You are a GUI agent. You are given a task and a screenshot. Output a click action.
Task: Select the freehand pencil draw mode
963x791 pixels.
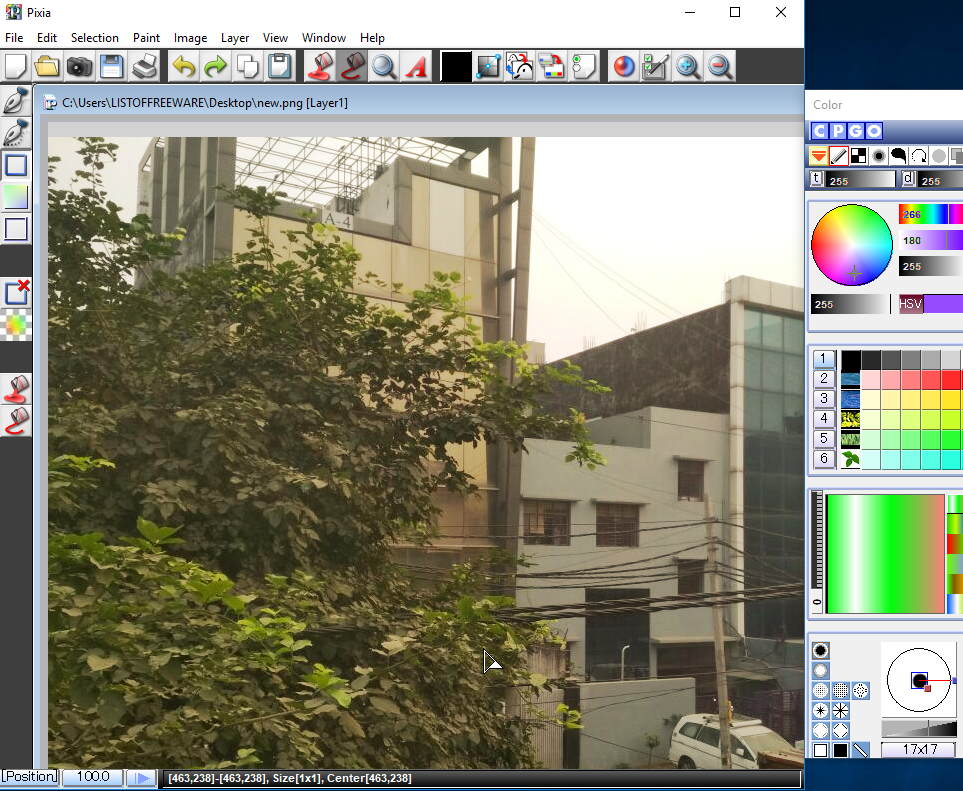(838, 156)
